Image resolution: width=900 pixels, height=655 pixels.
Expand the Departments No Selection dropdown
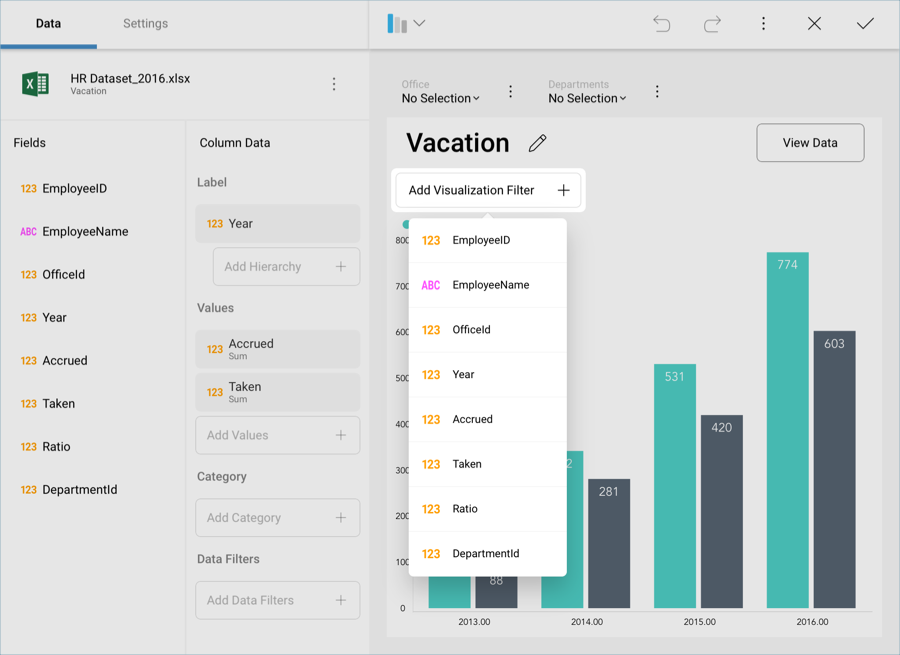(x=587, y=98)
